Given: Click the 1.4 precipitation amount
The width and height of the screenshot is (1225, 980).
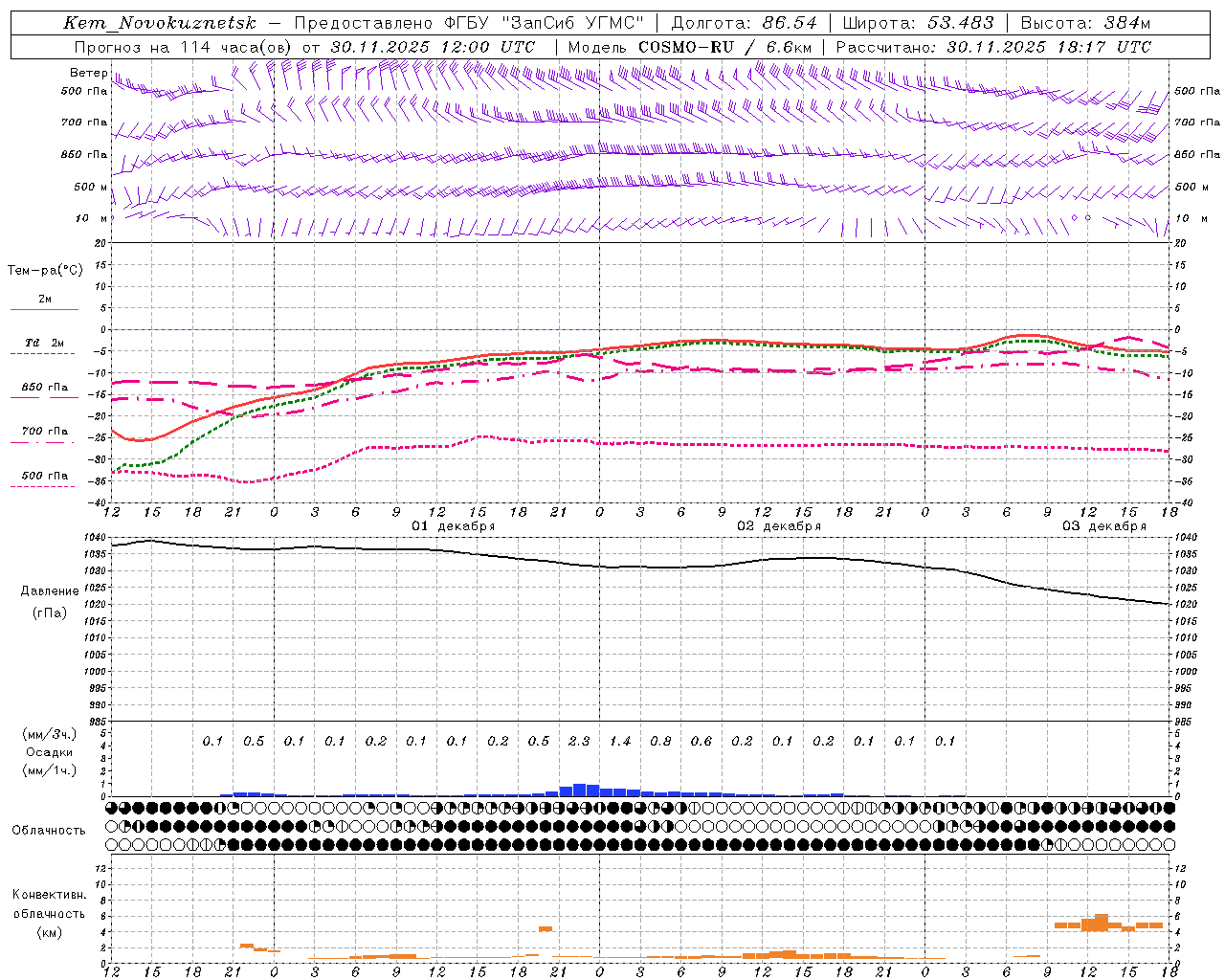Looking at the screenshot, I should click(x=620, y=742).
